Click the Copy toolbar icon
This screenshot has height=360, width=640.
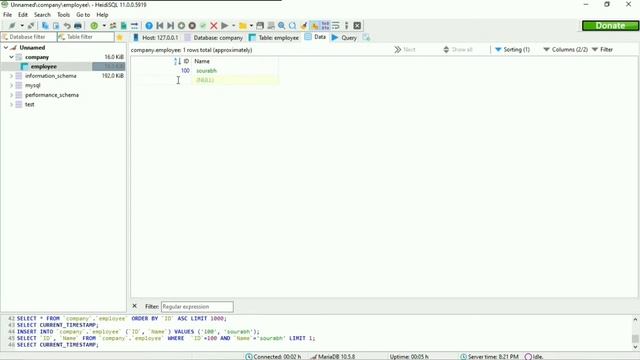[45, 26]
